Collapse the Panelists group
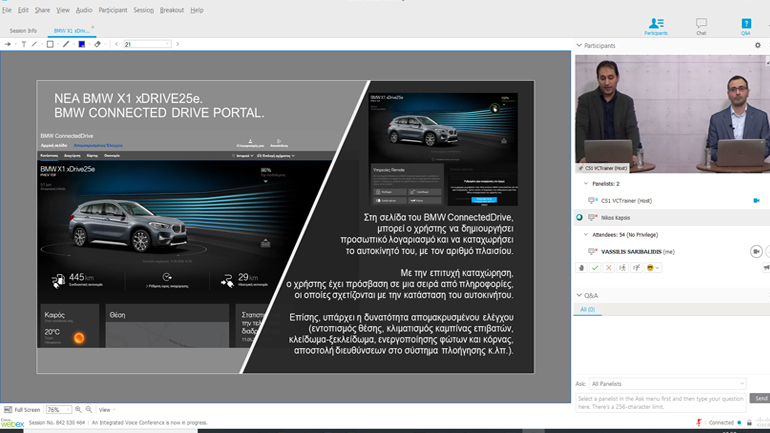 586,184
